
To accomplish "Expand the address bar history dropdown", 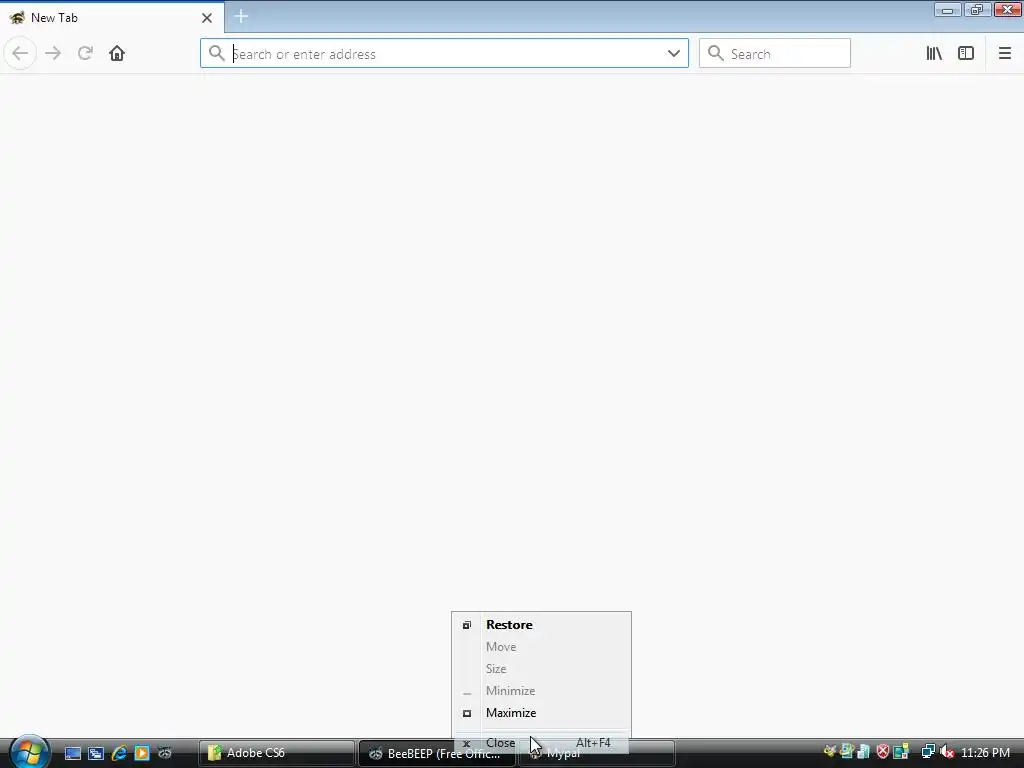I will click(674, 54).
